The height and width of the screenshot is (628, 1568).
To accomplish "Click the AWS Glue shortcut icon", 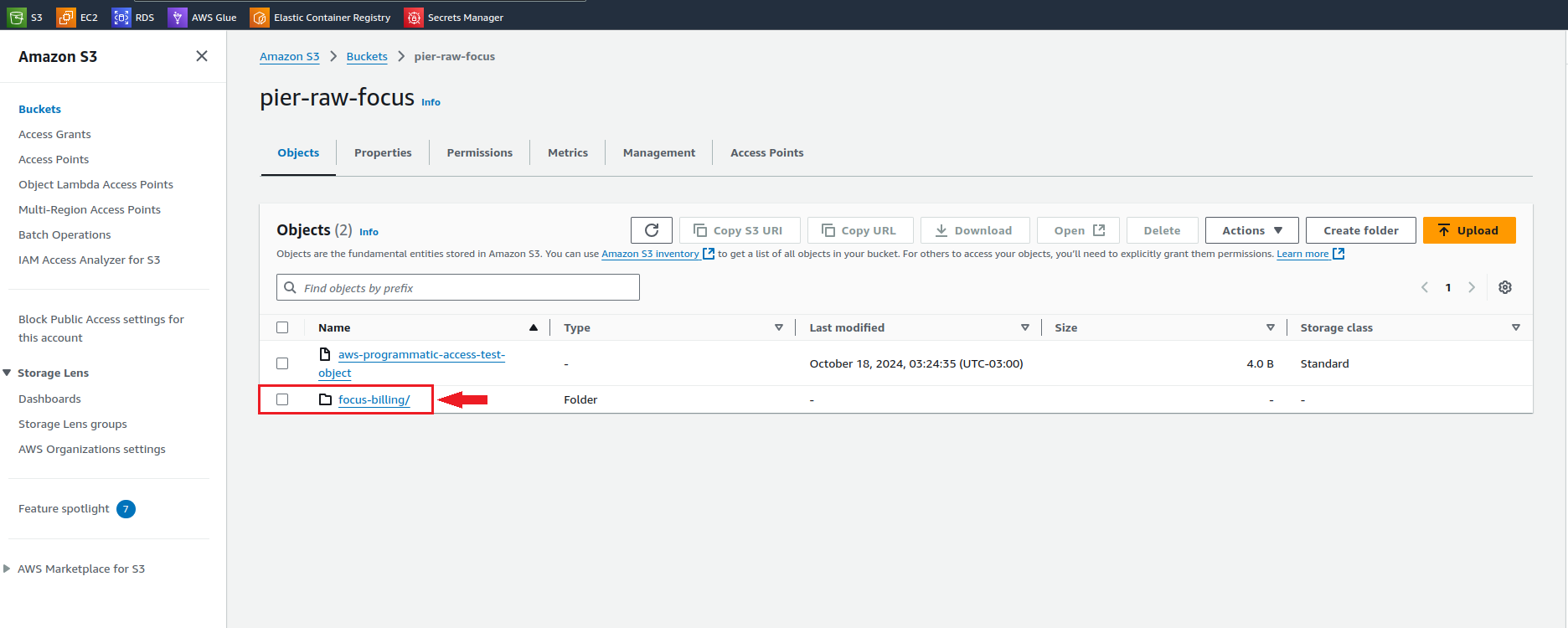I will [178, 17].
